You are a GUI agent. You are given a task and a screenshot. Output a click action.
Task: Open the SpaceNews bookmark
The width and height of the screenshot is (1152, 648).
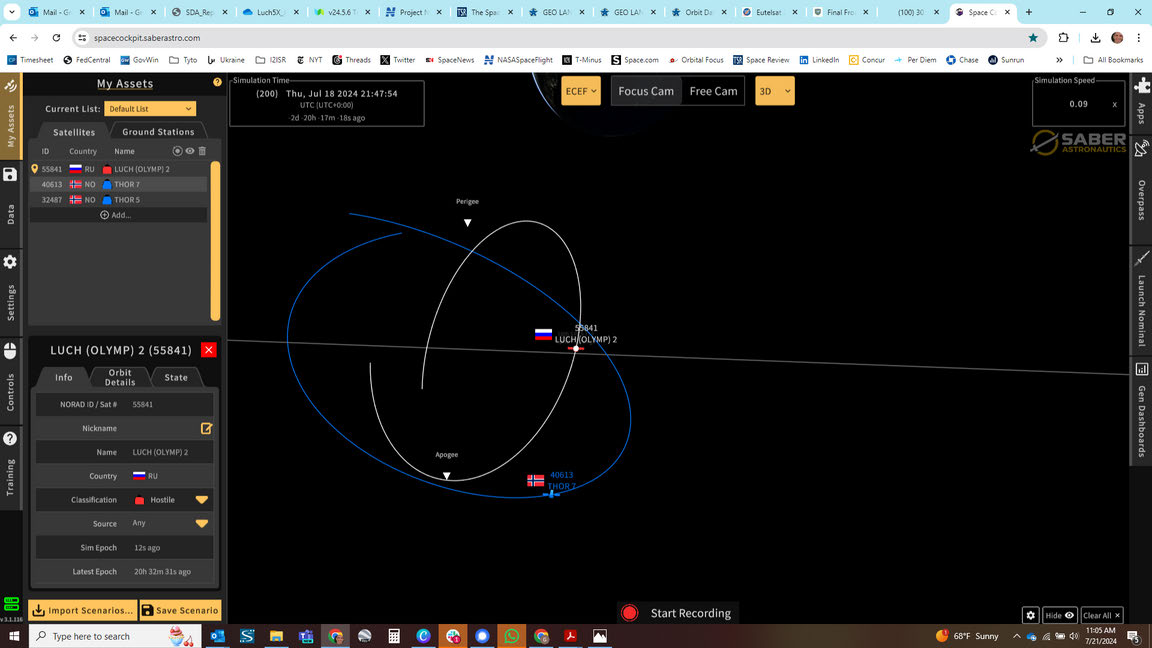(x=450, y=60)
